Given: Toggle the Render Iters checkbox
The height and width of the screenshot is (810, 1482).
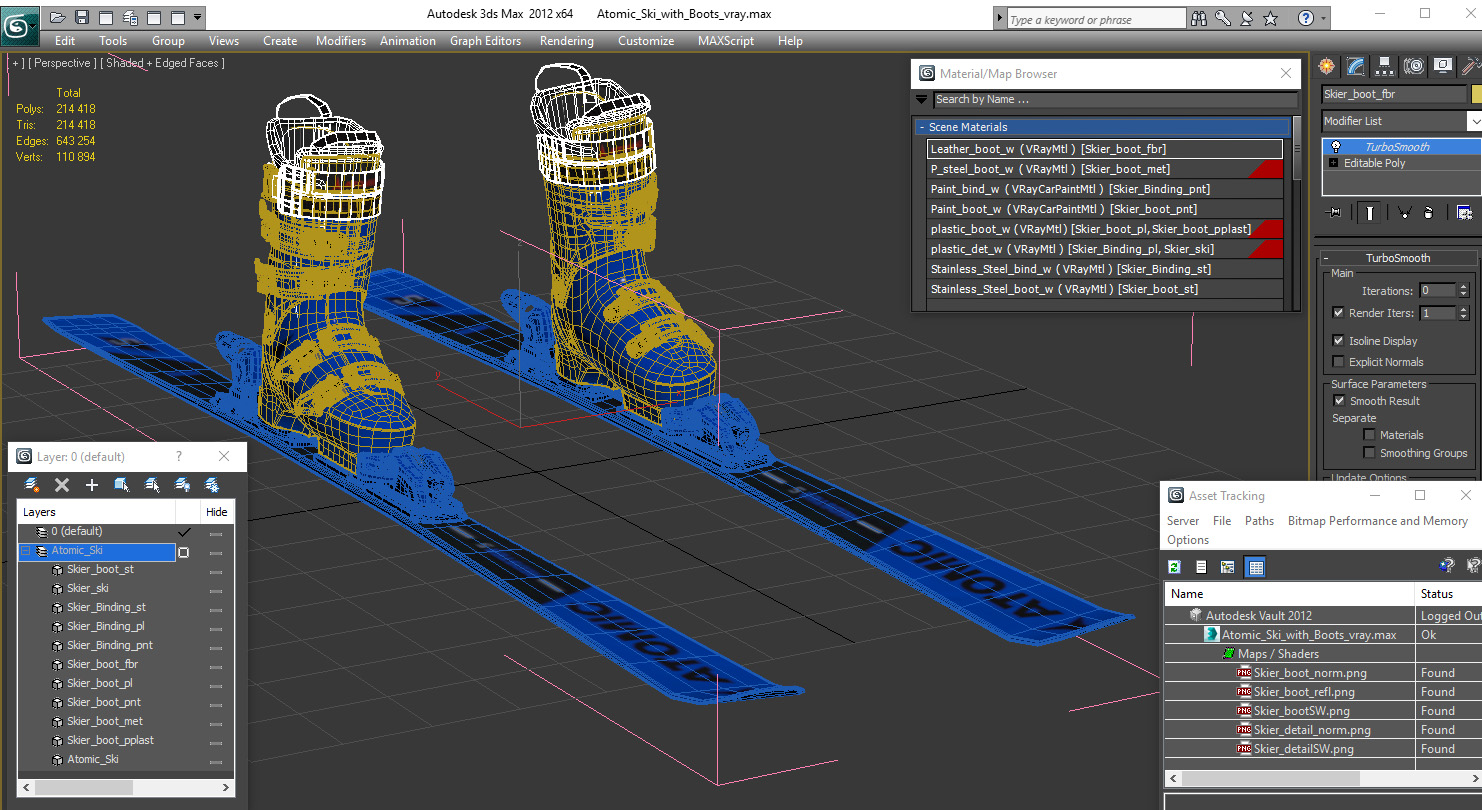Looking at the screenshot, I should coord(1338,313).
